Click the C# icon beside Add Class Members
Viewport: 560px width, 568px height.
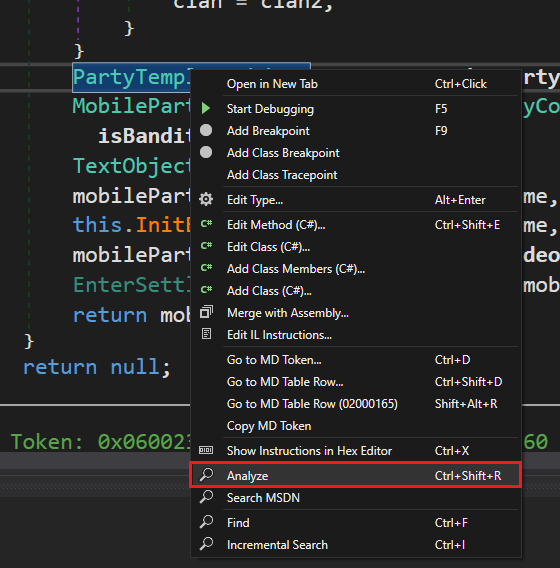[206, 267]
